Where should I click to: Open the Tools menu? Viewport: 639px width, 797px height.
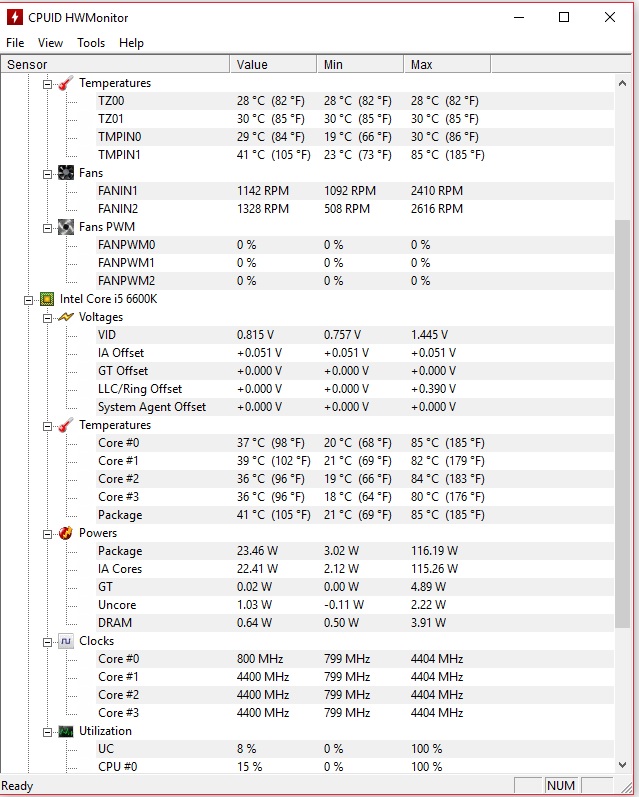click(91, 43)
